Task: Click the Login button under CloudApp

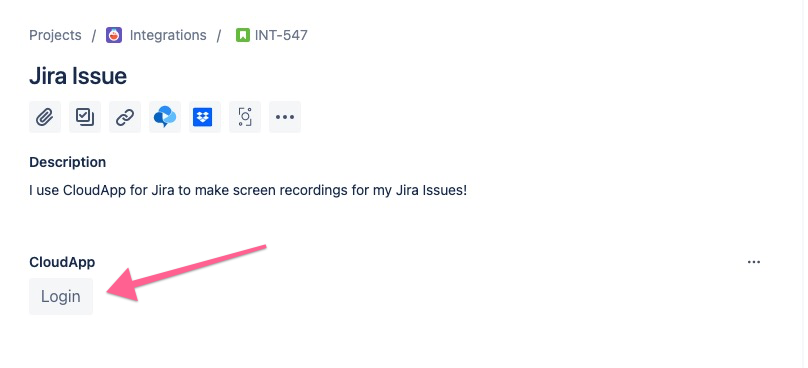Action: [61, 296]
